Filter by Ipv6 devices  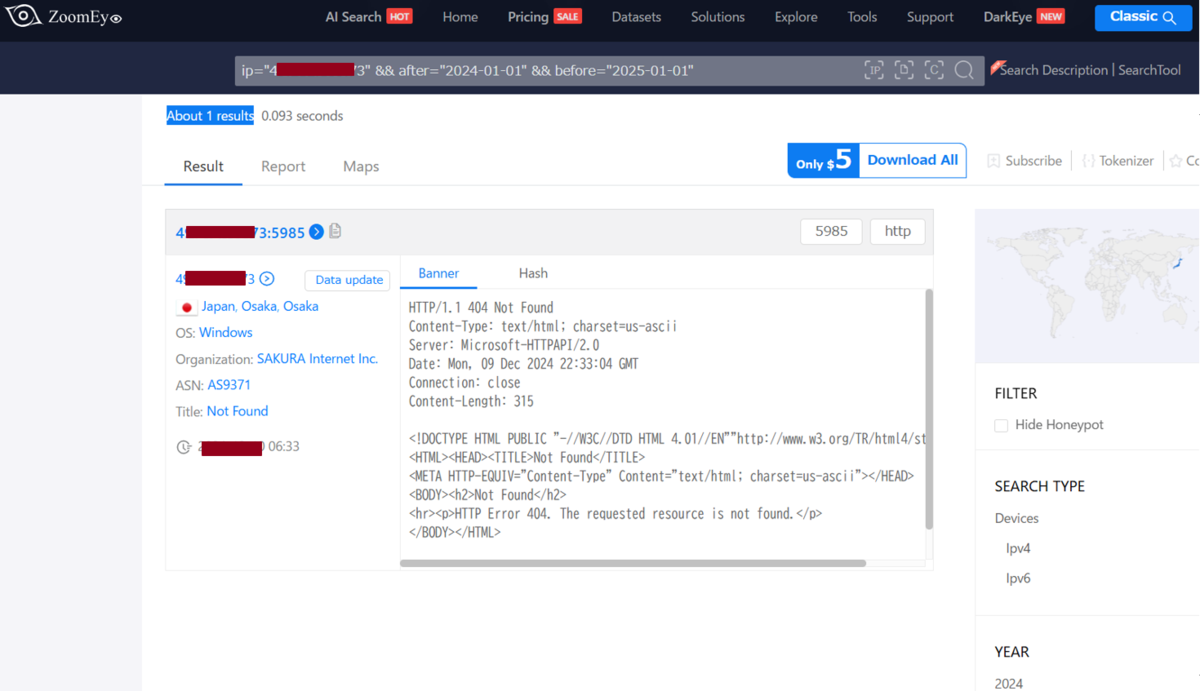[1018, 579]
